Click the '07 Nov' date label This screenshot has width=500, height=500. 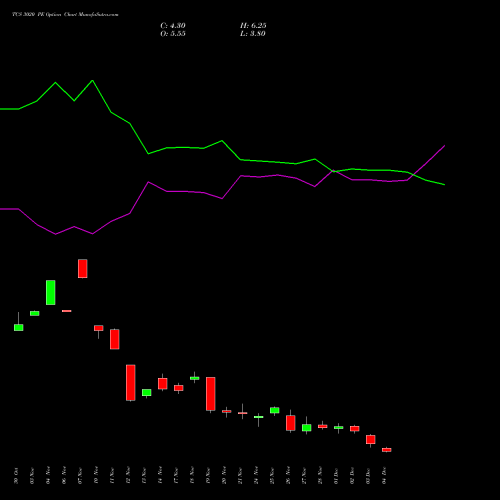click(80, 476)
